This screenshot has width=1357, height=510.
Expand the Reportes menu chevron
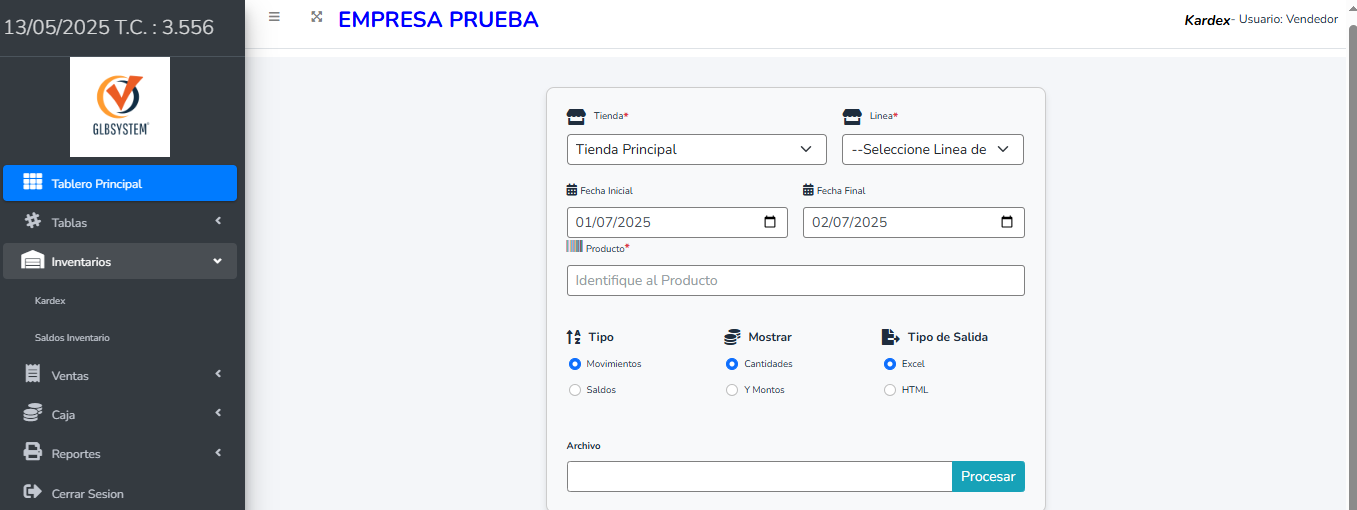point(218,452)
